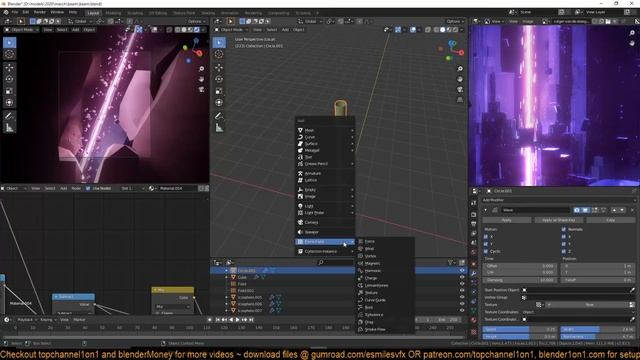Expand the Cube row in outliner
Image resolution: width=640 pixels, height=360 pixels.
pyautogui.click(x=227, y=277)
